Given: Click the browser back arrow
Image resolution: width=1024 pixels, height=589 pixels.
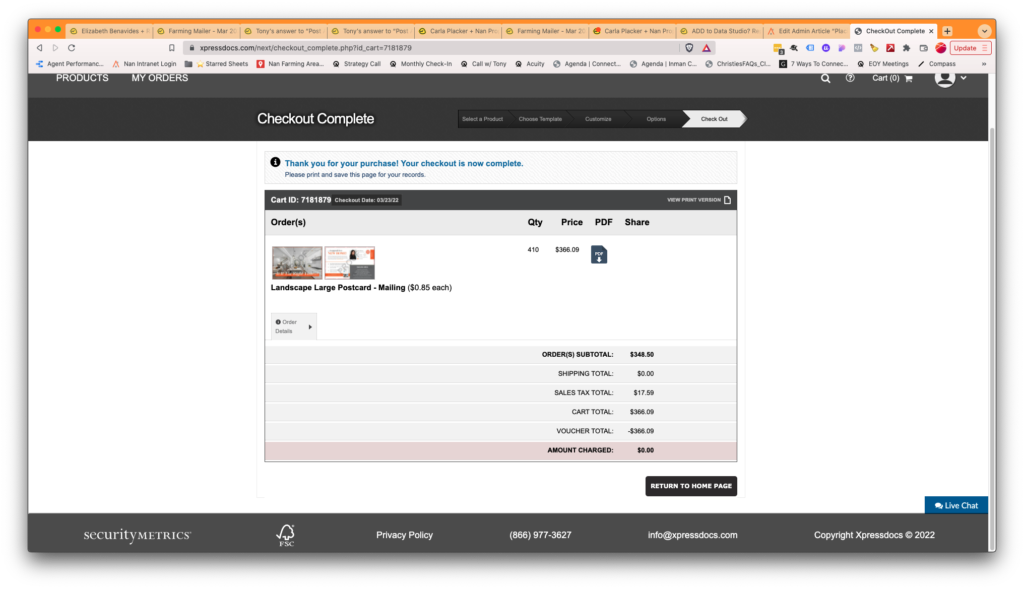Looking at the screenshot, I should click(39, 48).
